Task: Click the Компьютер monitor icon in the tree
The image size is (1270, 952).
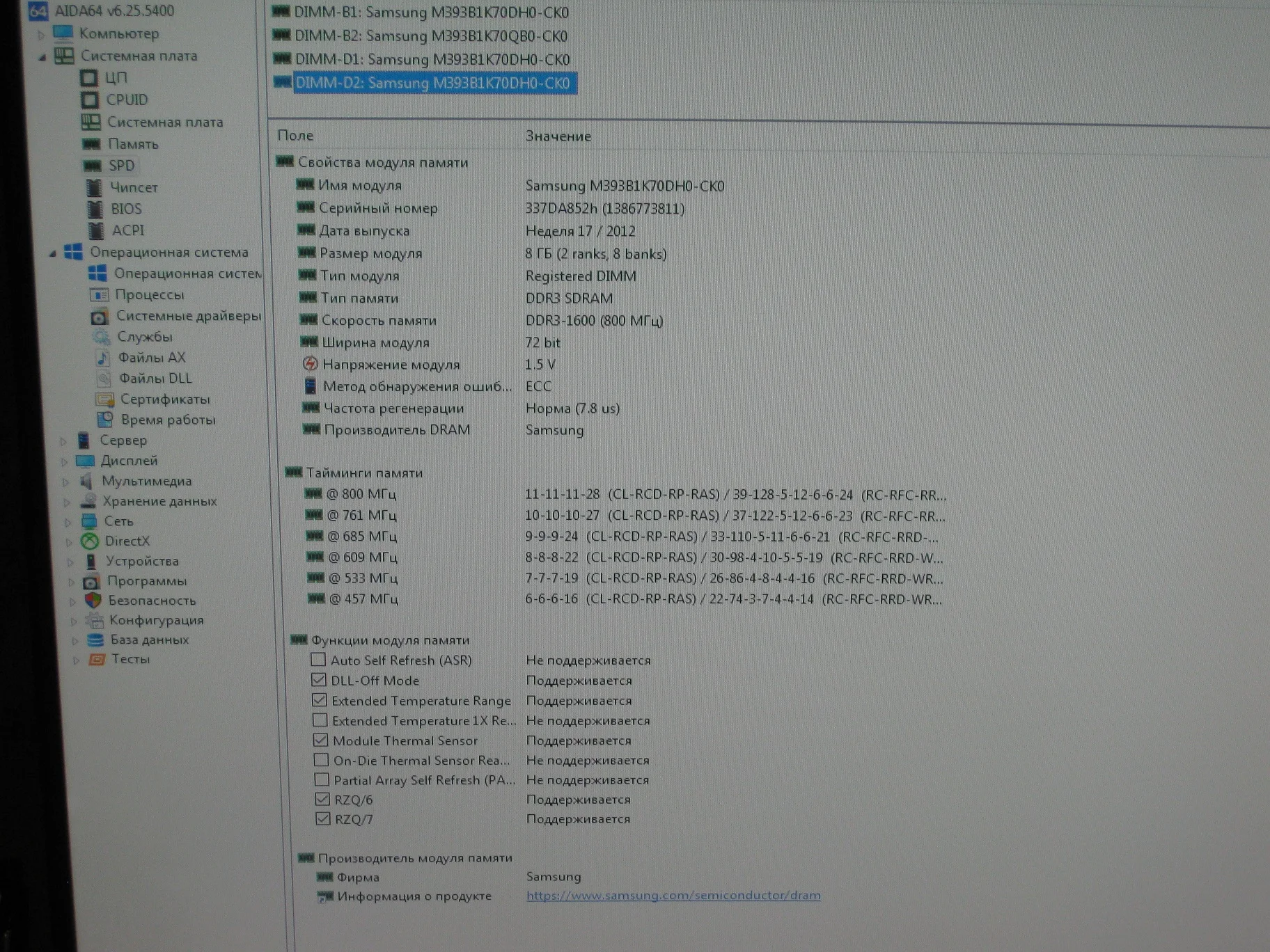Action: click(x=63, y=33)
